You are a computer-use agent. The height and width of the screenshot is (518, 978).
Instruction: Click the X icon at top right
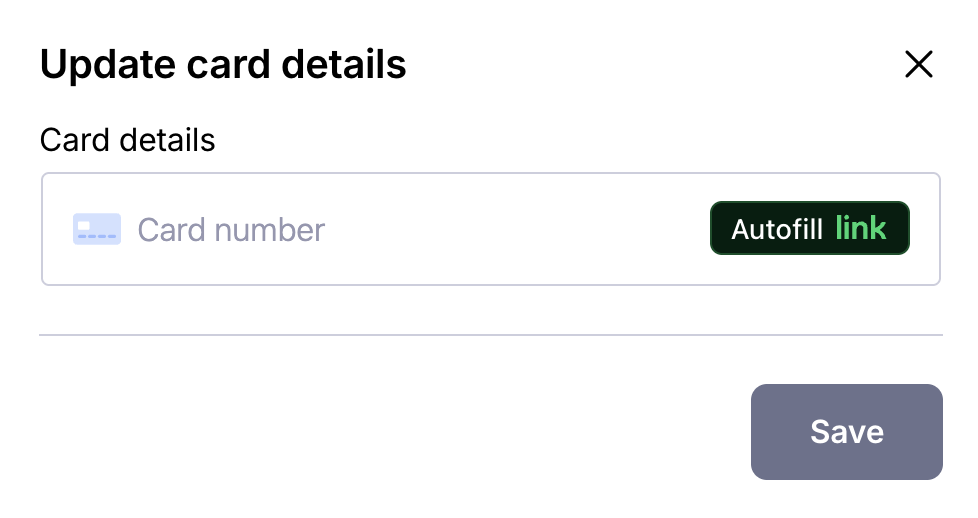918,65
